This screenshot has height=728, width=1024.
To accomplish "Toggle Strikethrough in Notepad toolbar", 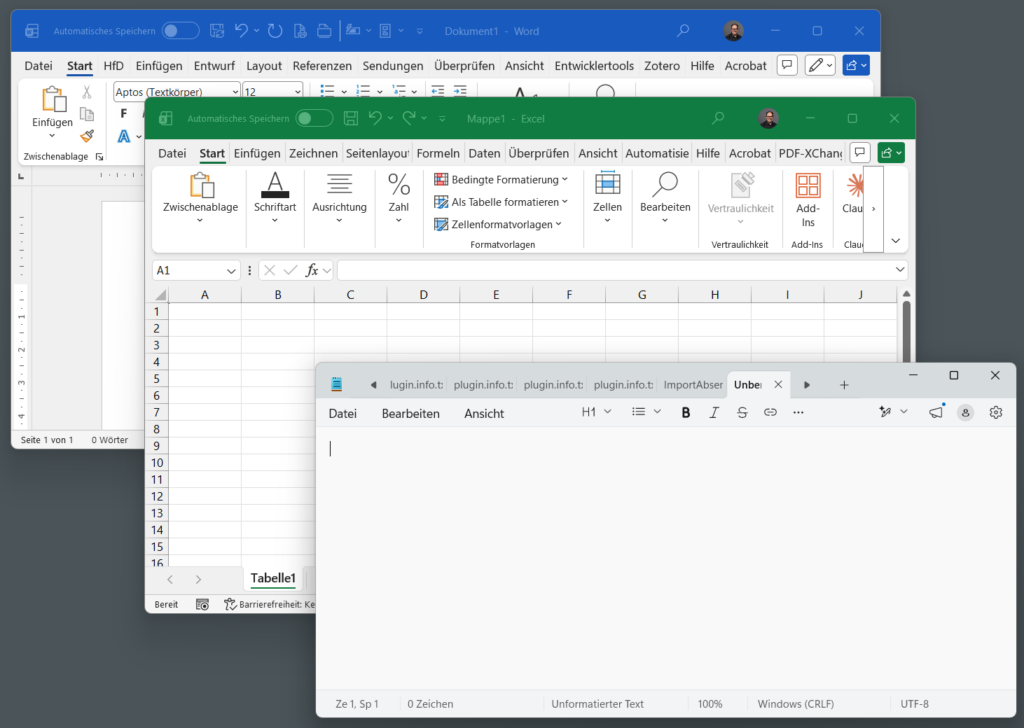I will click(742, 413).
